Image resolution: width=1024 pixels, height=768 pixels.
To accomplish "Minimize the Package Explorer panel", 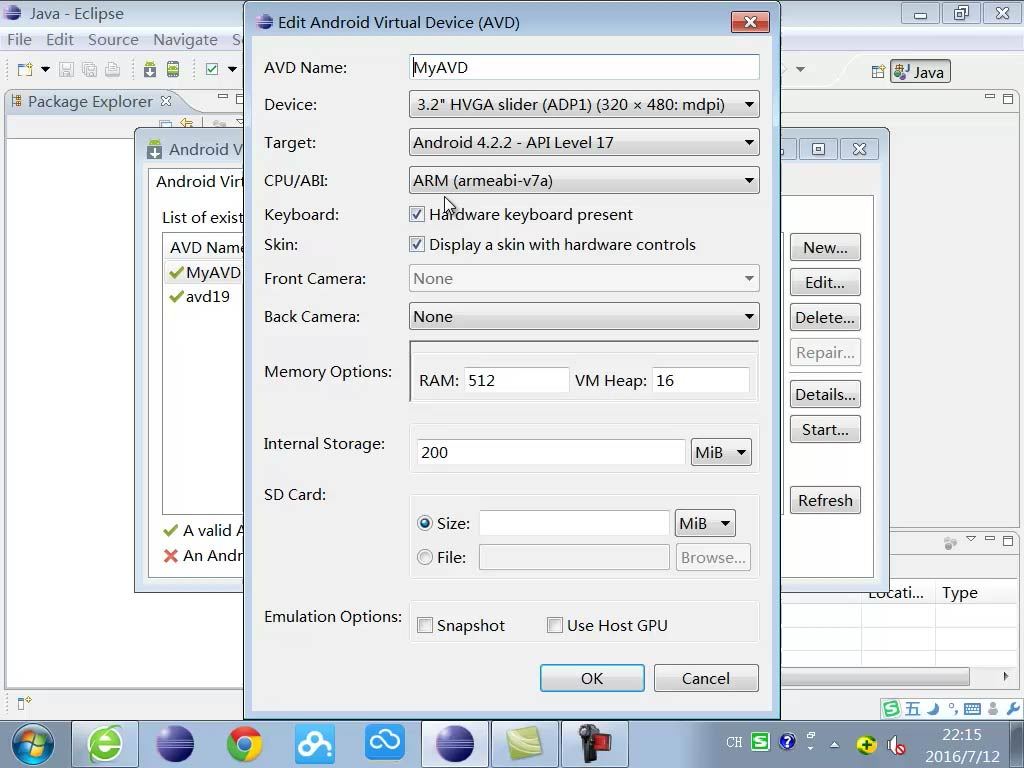I will click(x=223, y=97).
